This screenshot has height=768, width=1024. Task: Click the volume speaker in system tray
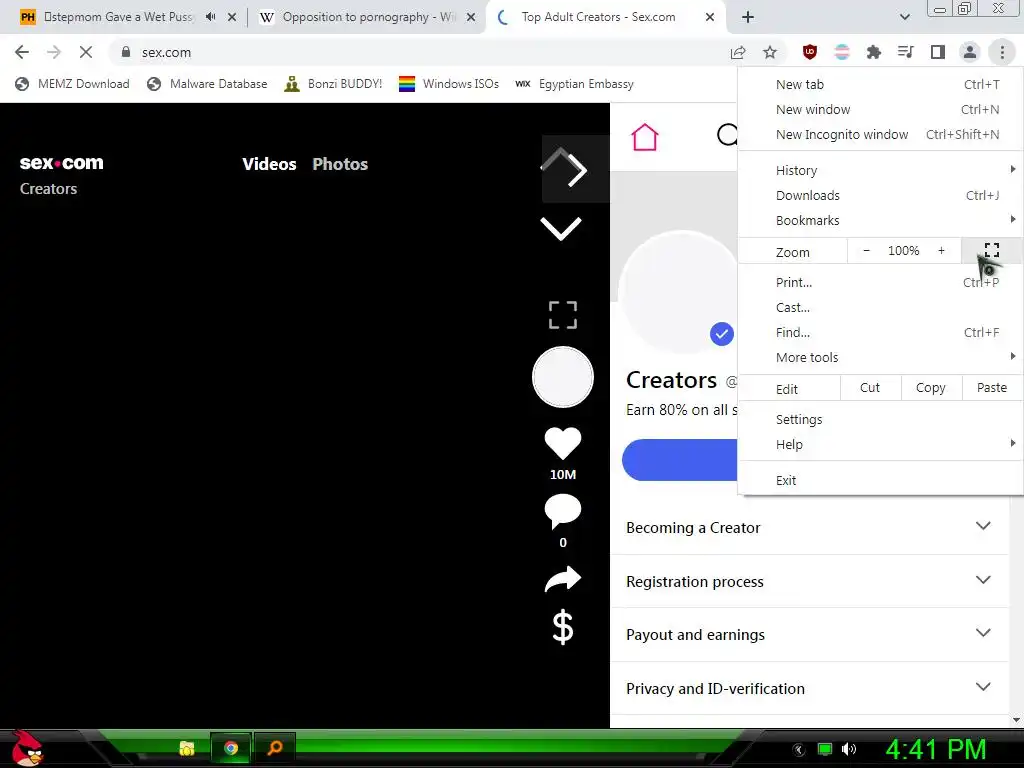[x=849, y=749]
